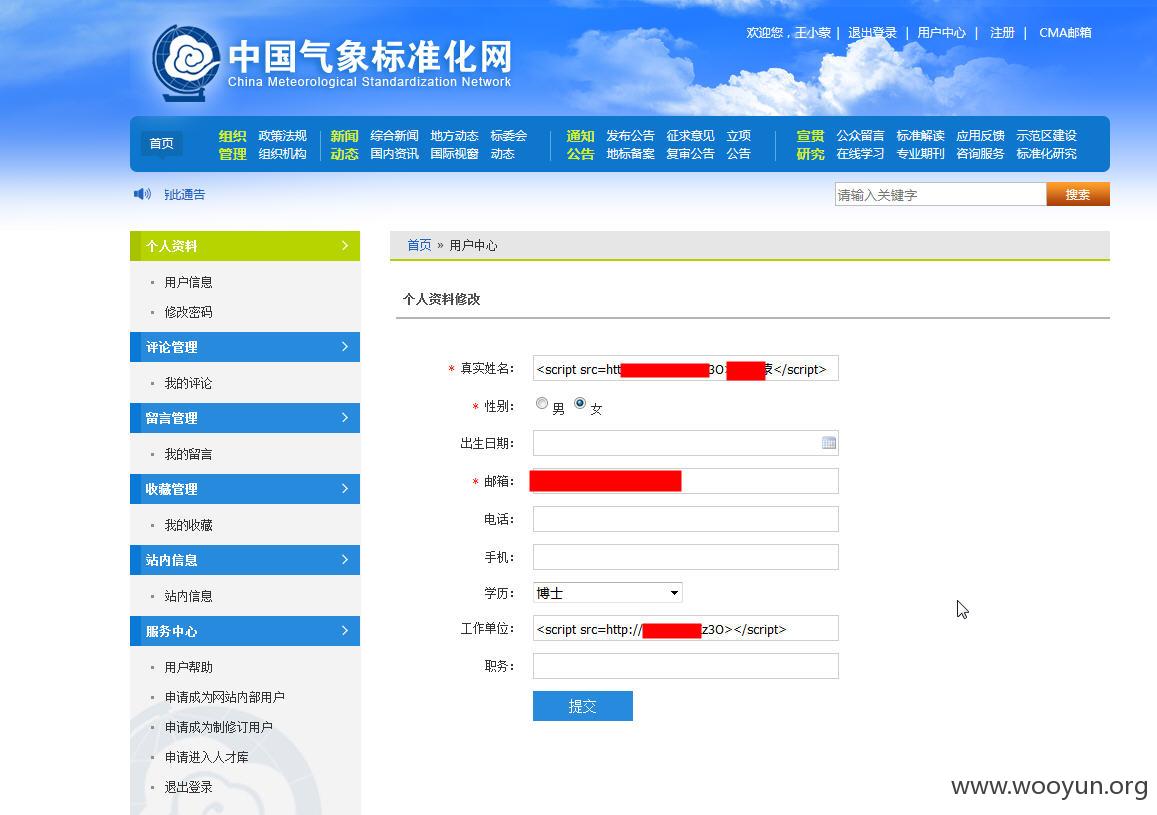Open 综合新闻 navigation item
Viewport: 1157px width, 815px height.
[394, 136]
